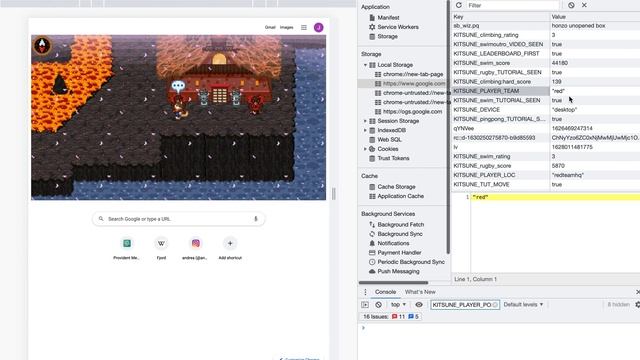Open Push Messaging cloud icon

tap(372, 271)
